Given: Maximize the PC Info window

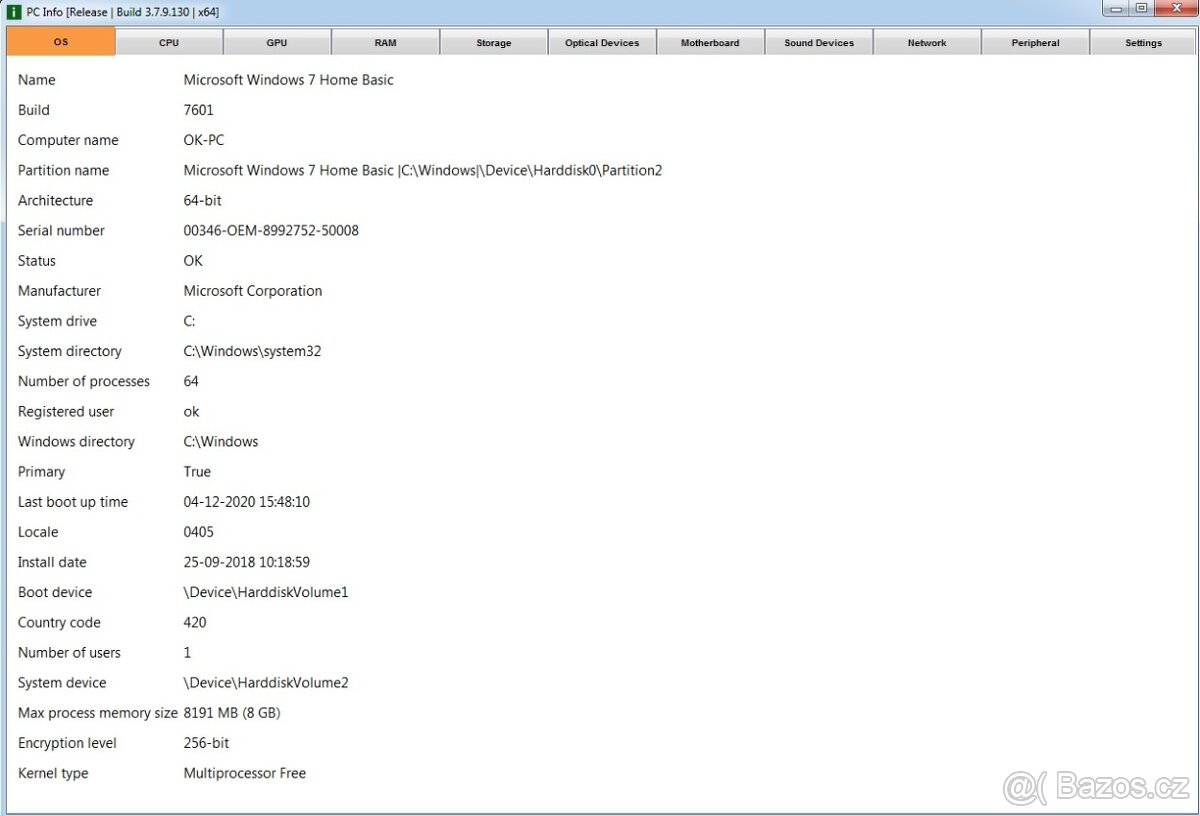Looking at the screenshot, I should point(1141,9).
